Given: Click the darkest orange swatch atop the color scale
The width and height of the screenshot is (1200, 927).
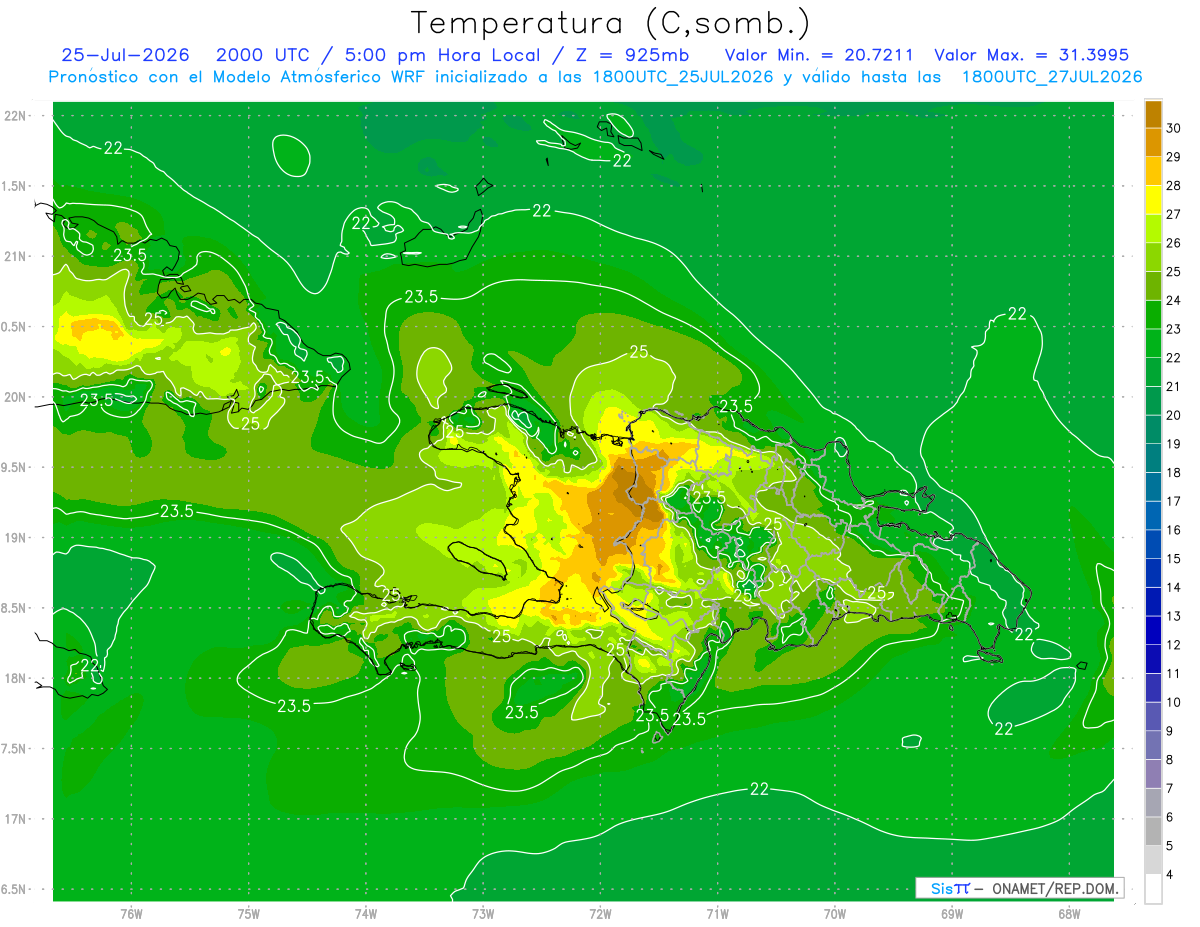Looking at the screenshot, I should 1153,114.
